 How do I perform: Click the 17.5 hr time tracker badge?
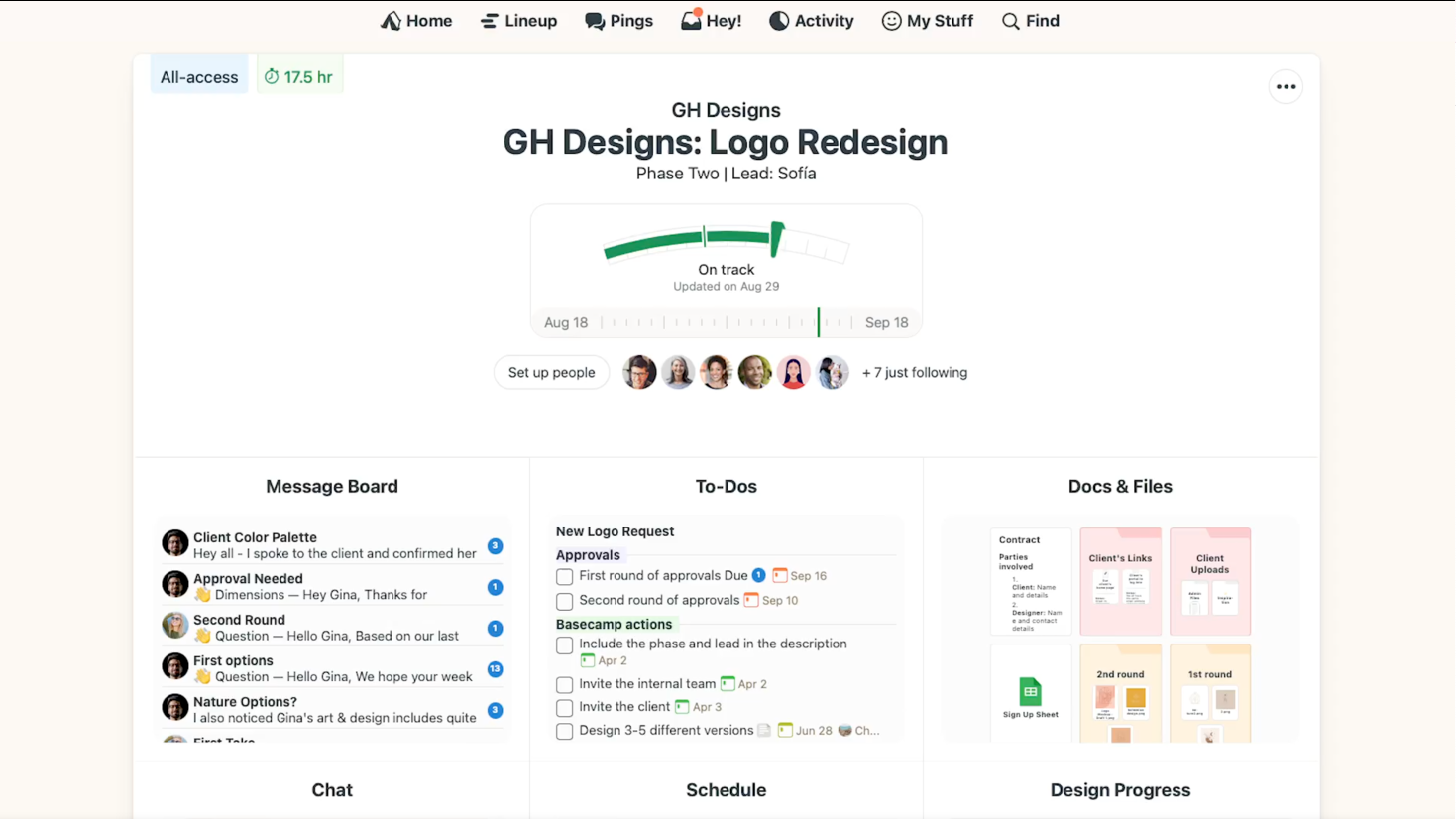299,77
